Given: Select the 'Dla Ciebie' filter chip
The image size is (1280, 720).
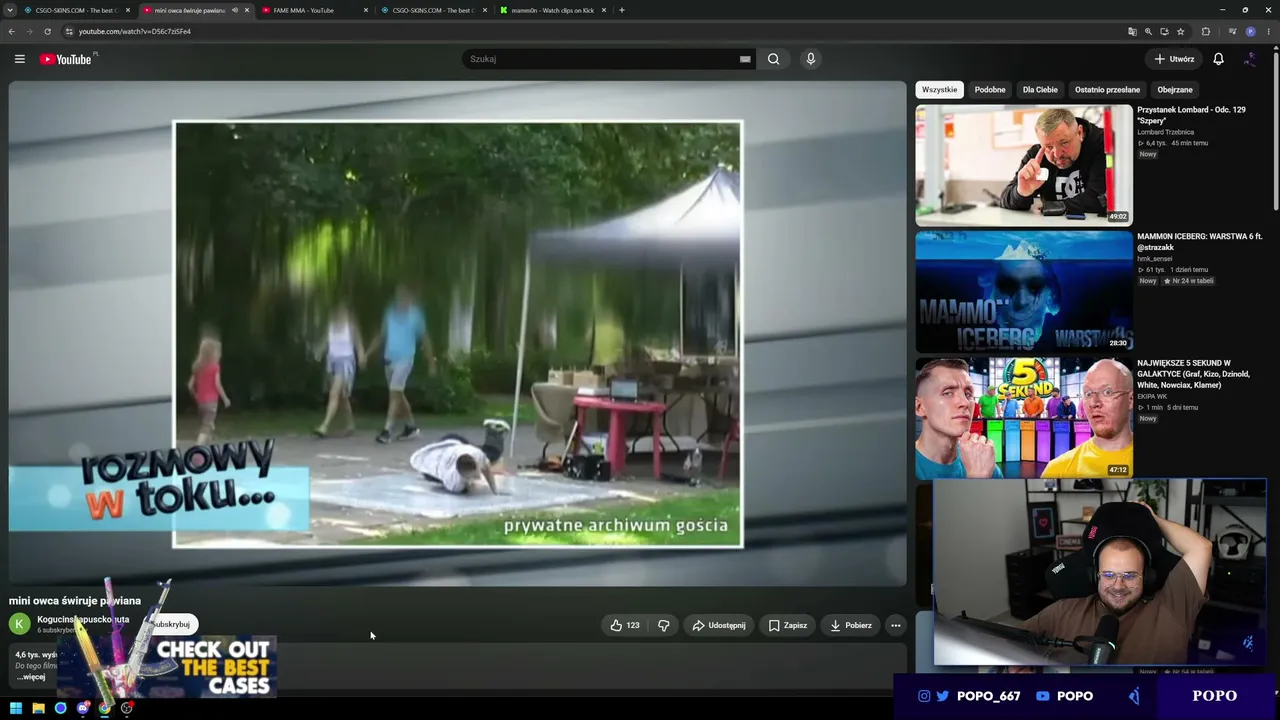Looking at the screenshot, I should tap(1040, 90).
